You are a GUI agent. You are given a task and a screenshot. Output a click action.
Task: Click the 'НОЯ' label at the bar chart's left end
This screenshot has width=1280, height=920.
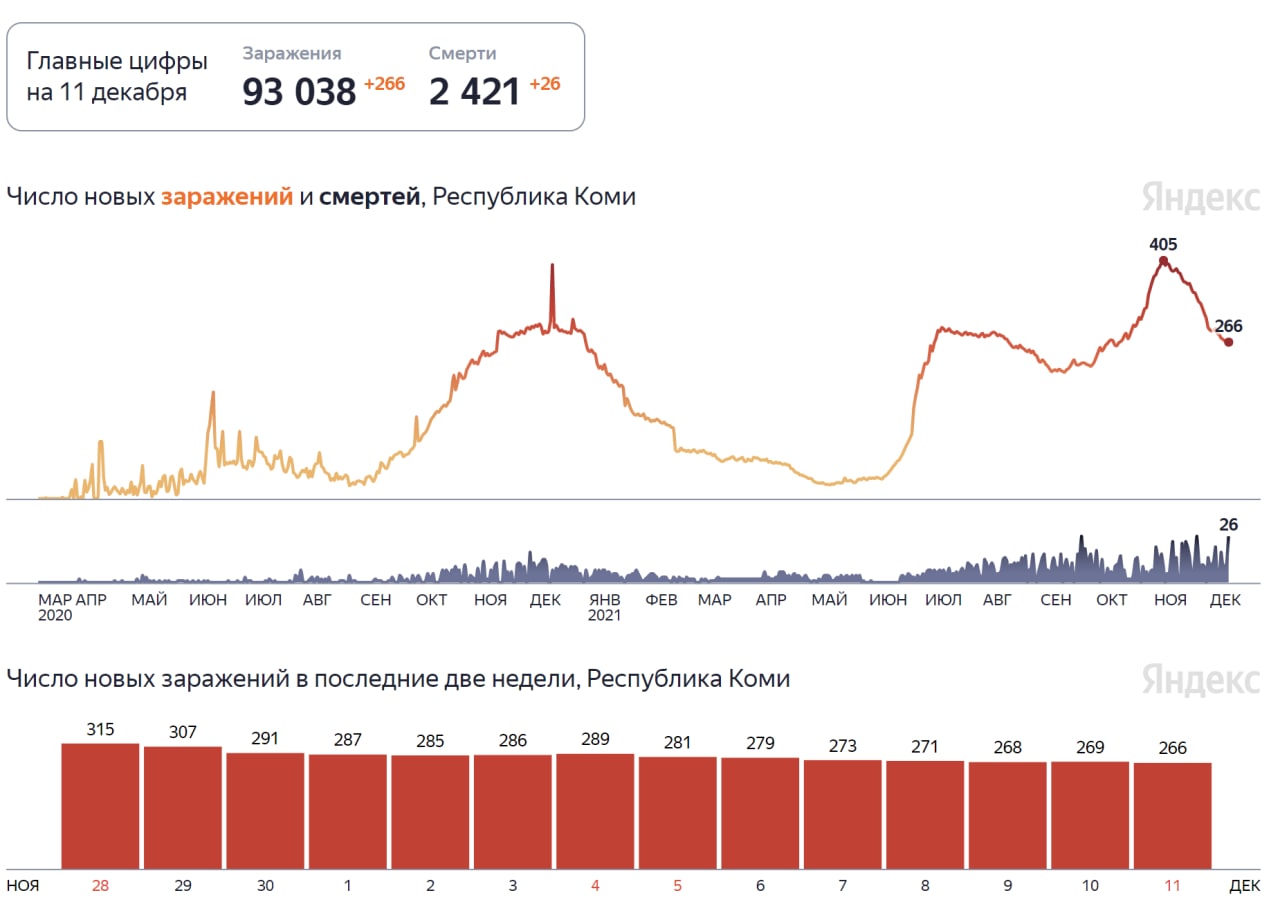(x=23, y=886)
